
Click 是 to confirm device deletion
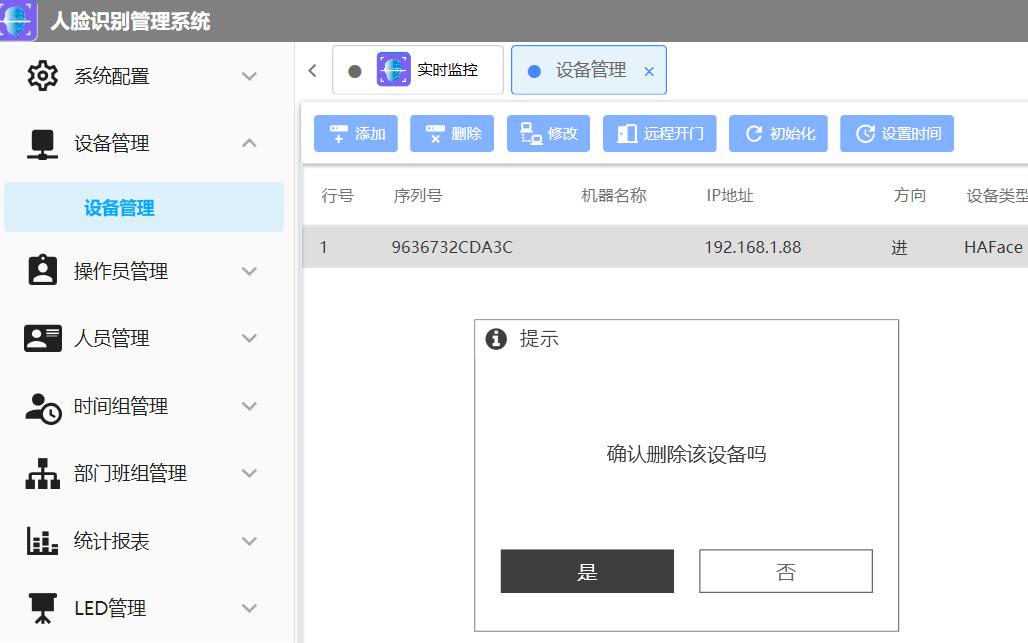pyautogui.click(x=587, y=570)
